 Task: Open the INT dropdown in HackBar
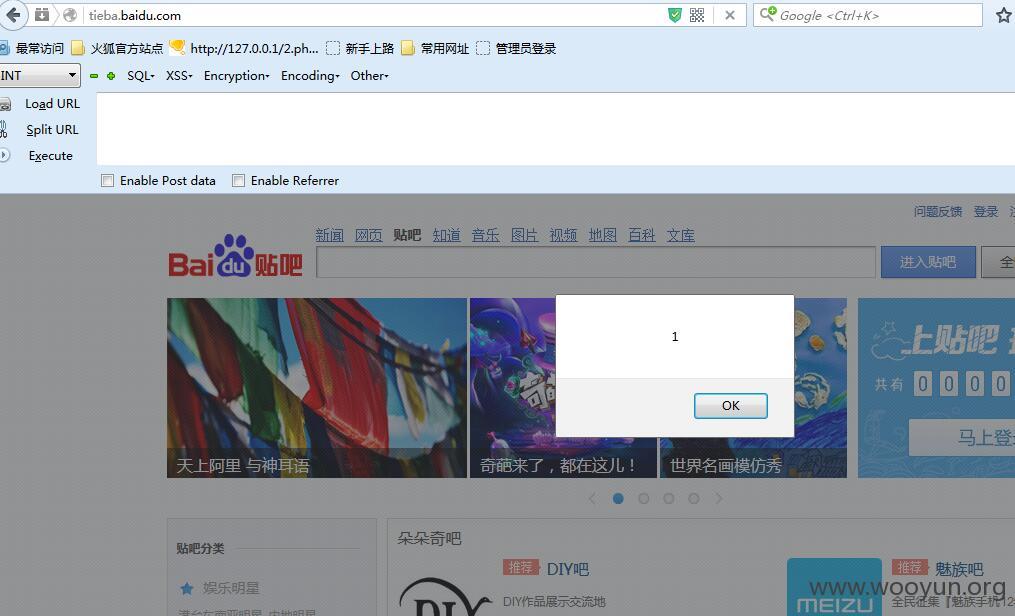[40, 76]
